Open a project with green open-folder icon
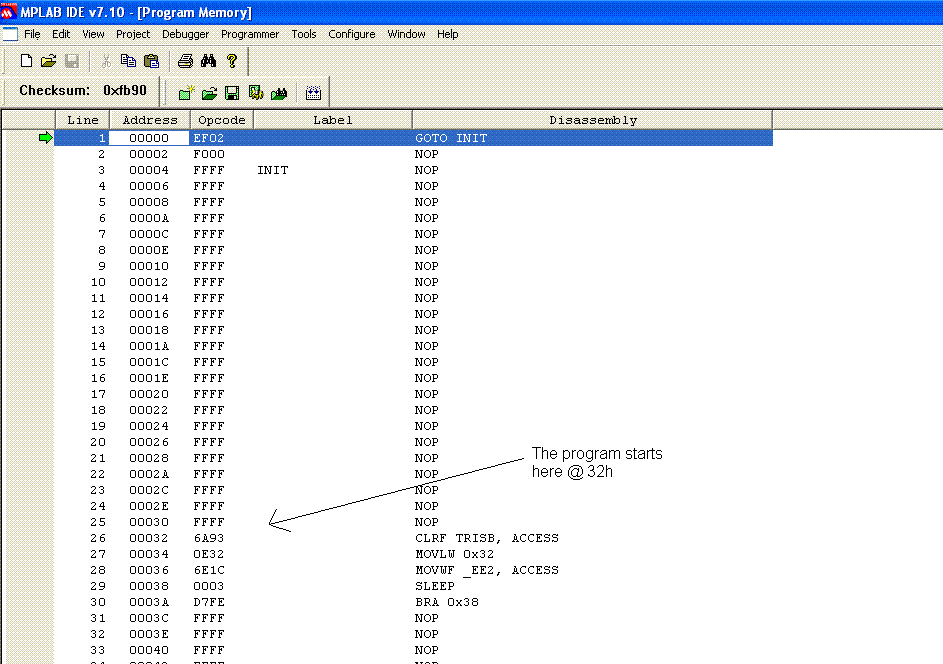 tap(209, 93)
